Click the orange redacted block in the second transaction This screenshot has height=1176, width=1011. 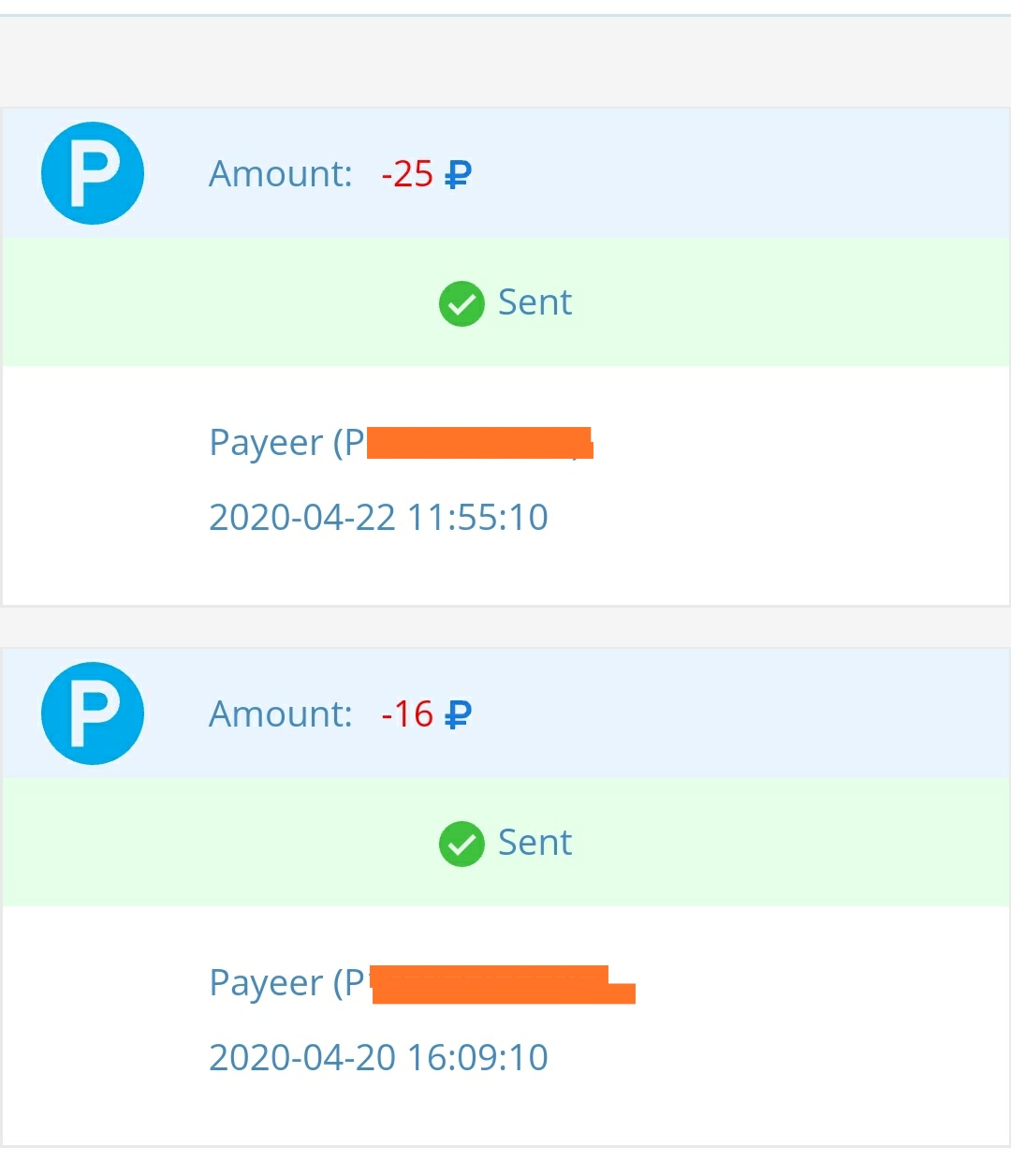[502, 986]
